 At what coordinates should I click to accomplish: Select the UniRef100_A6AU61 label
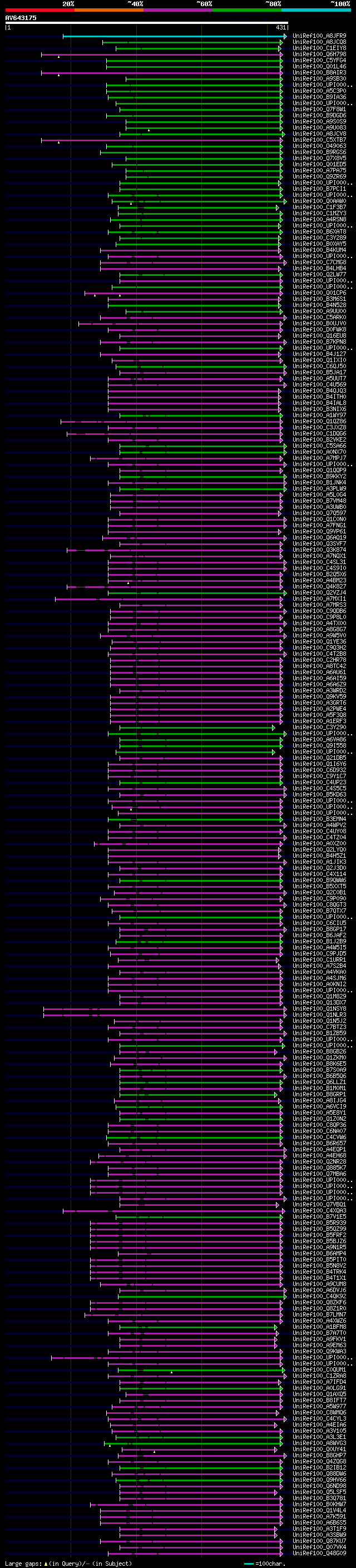[x=319, y=672]
